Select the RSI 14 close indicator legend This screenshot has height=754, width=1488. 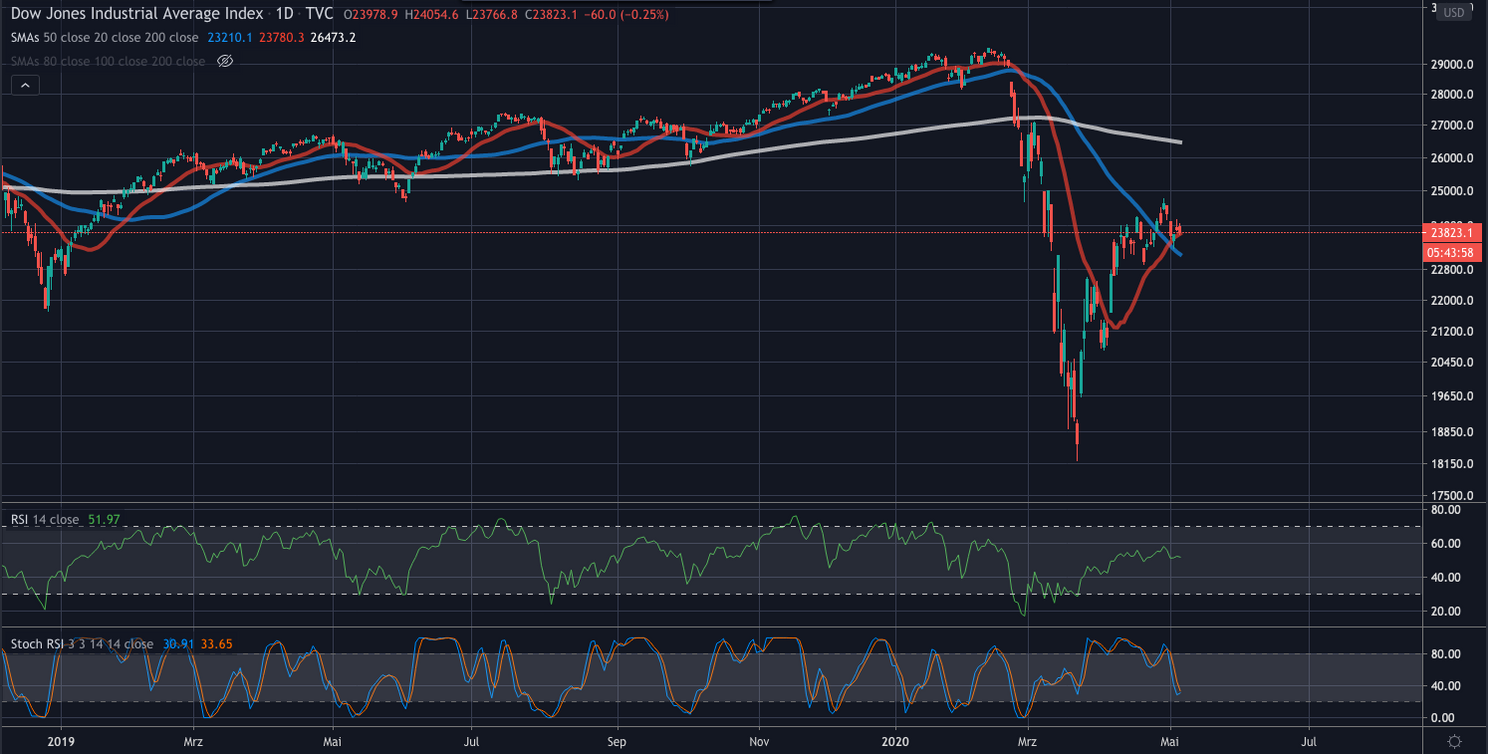click(45, 519)
